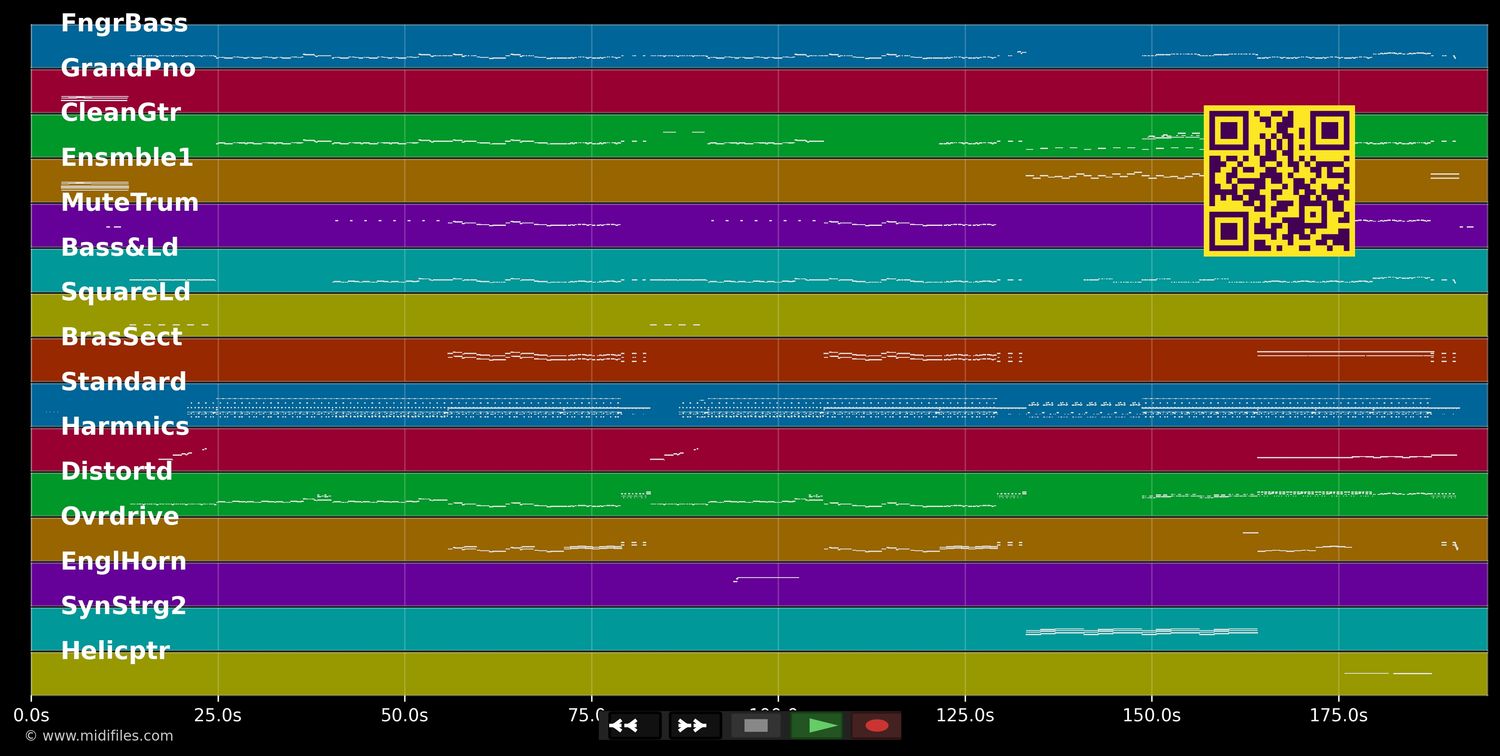Open the www.midifiles.com copyright link

click(x=98, y=736)
